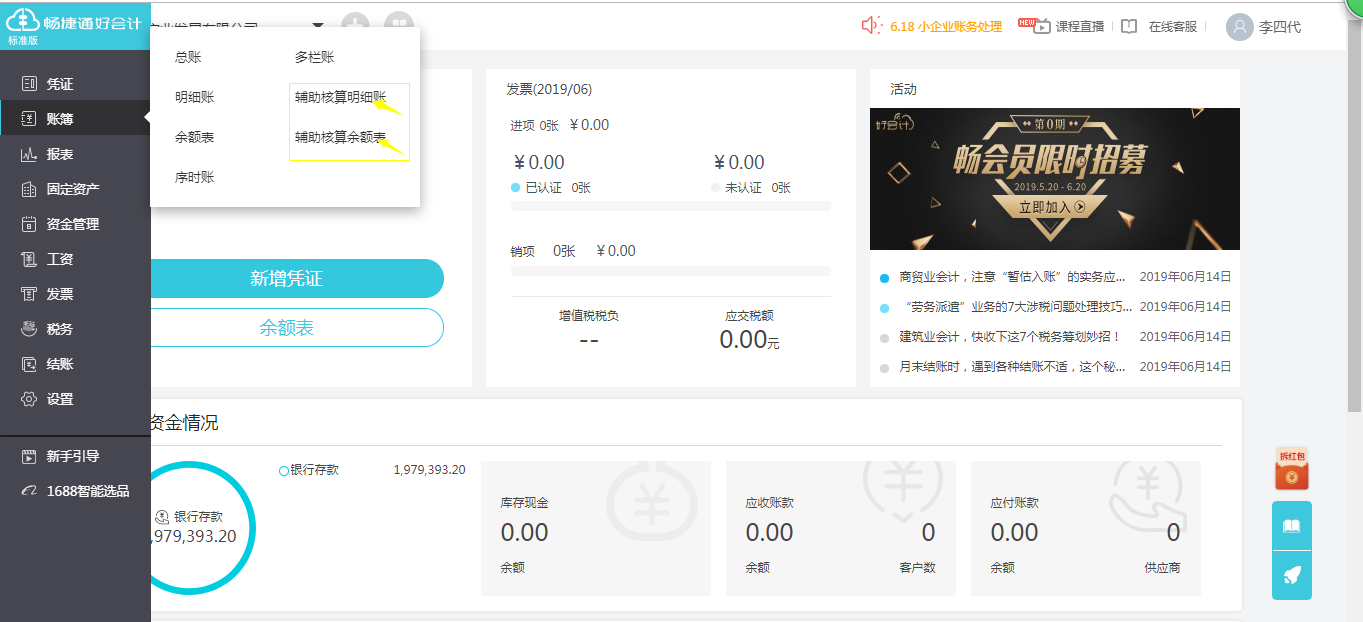This screenshot has height=622, width=1363.
Task: Open 明细账 from the submenu
Action: 195,98
